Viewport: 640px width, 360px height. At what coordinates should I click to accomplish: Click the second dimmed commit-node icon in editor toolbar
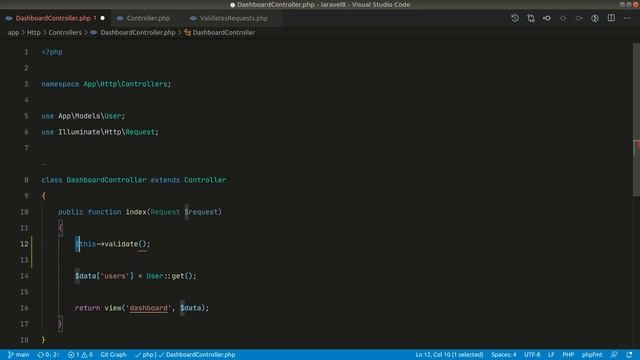coord(579,18)
